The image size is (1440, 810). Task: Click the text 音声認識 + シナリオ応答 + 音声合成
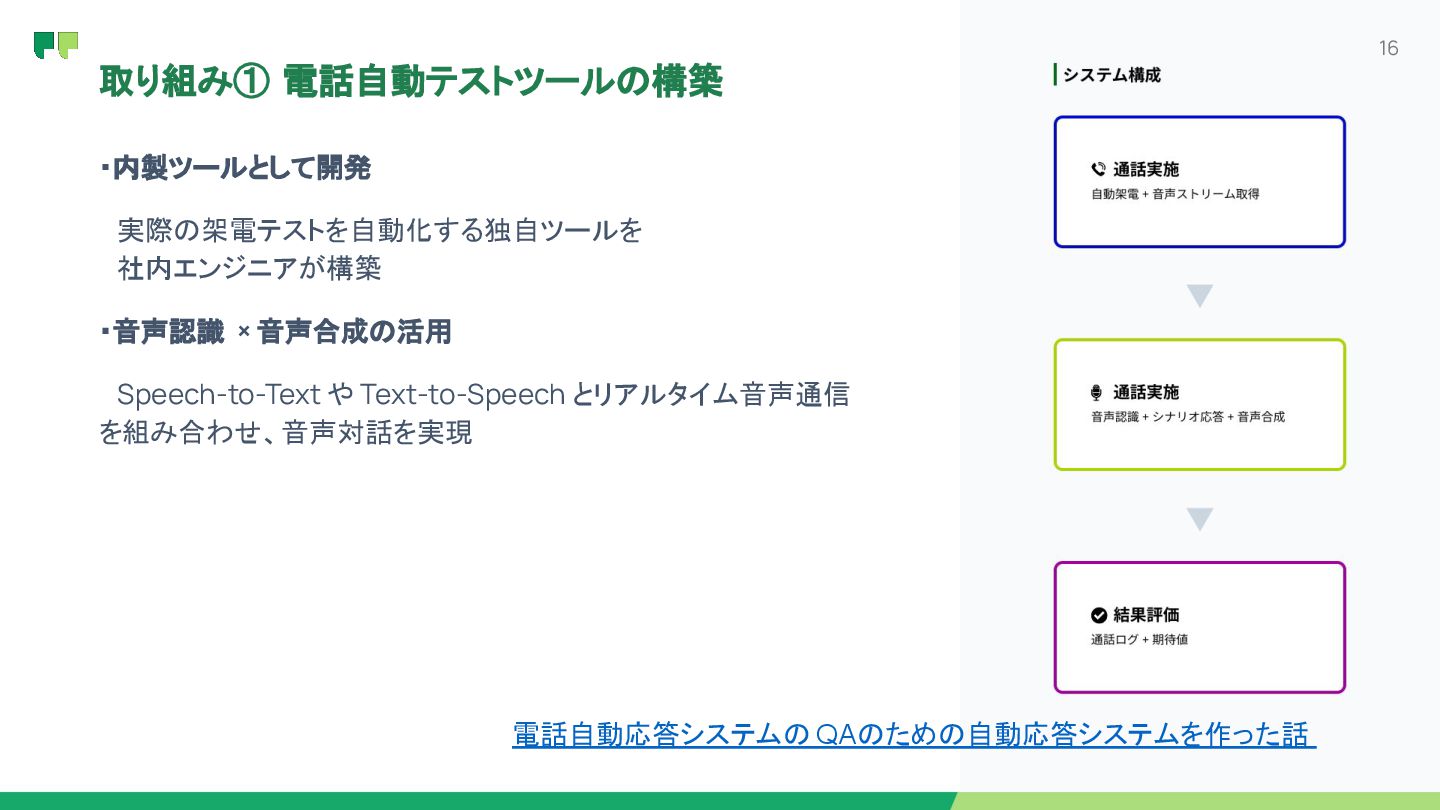[1187, 417]
